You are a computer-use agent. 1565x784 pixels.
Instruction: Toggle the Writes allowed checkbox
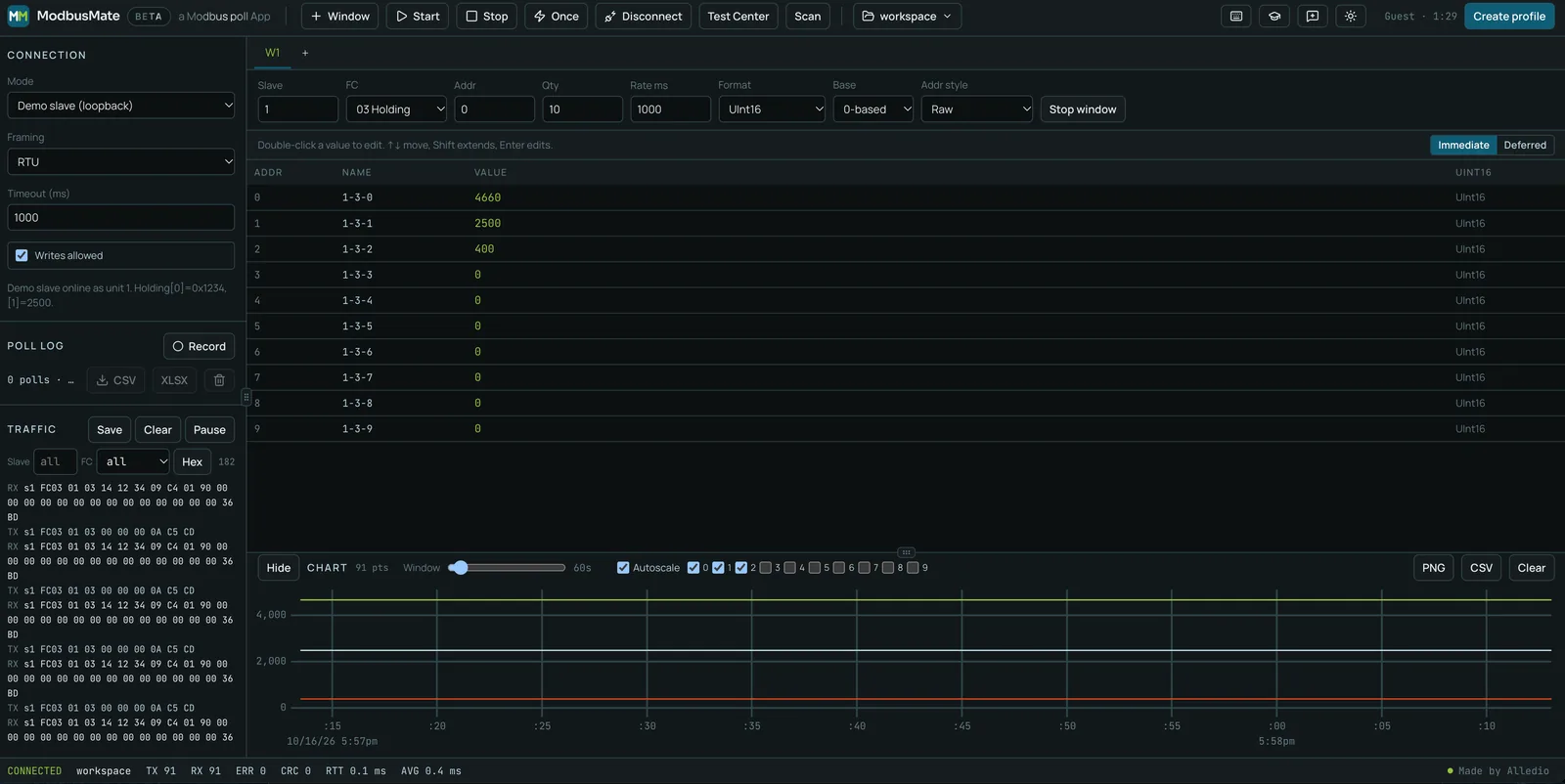(x=22, y=255)
